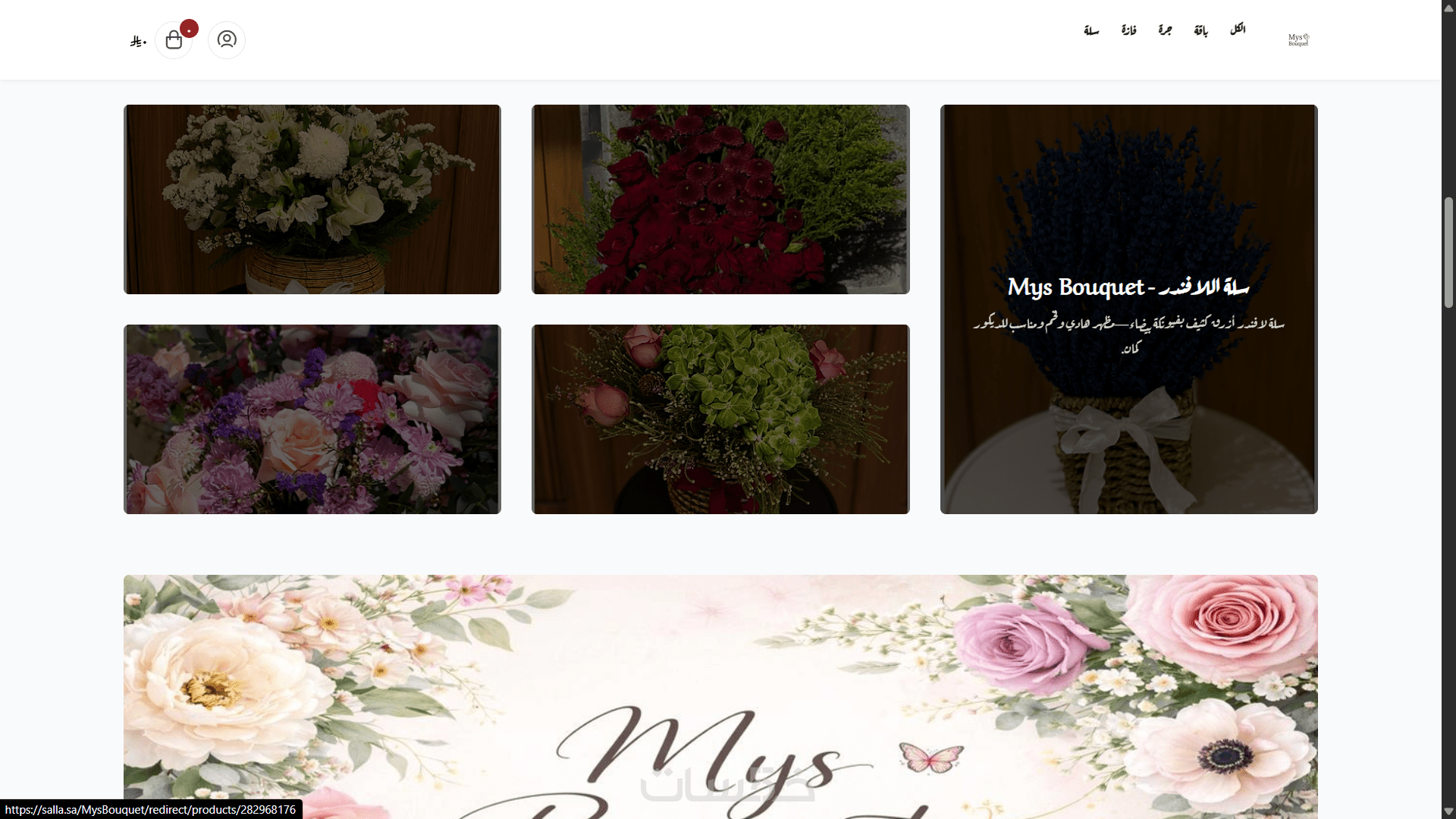Image resolution: width=1456 pixels, height=819 pixels.
Task: Click the Mys Bouquet logo
Action: pyautogui.click(x=1298, y=39)
